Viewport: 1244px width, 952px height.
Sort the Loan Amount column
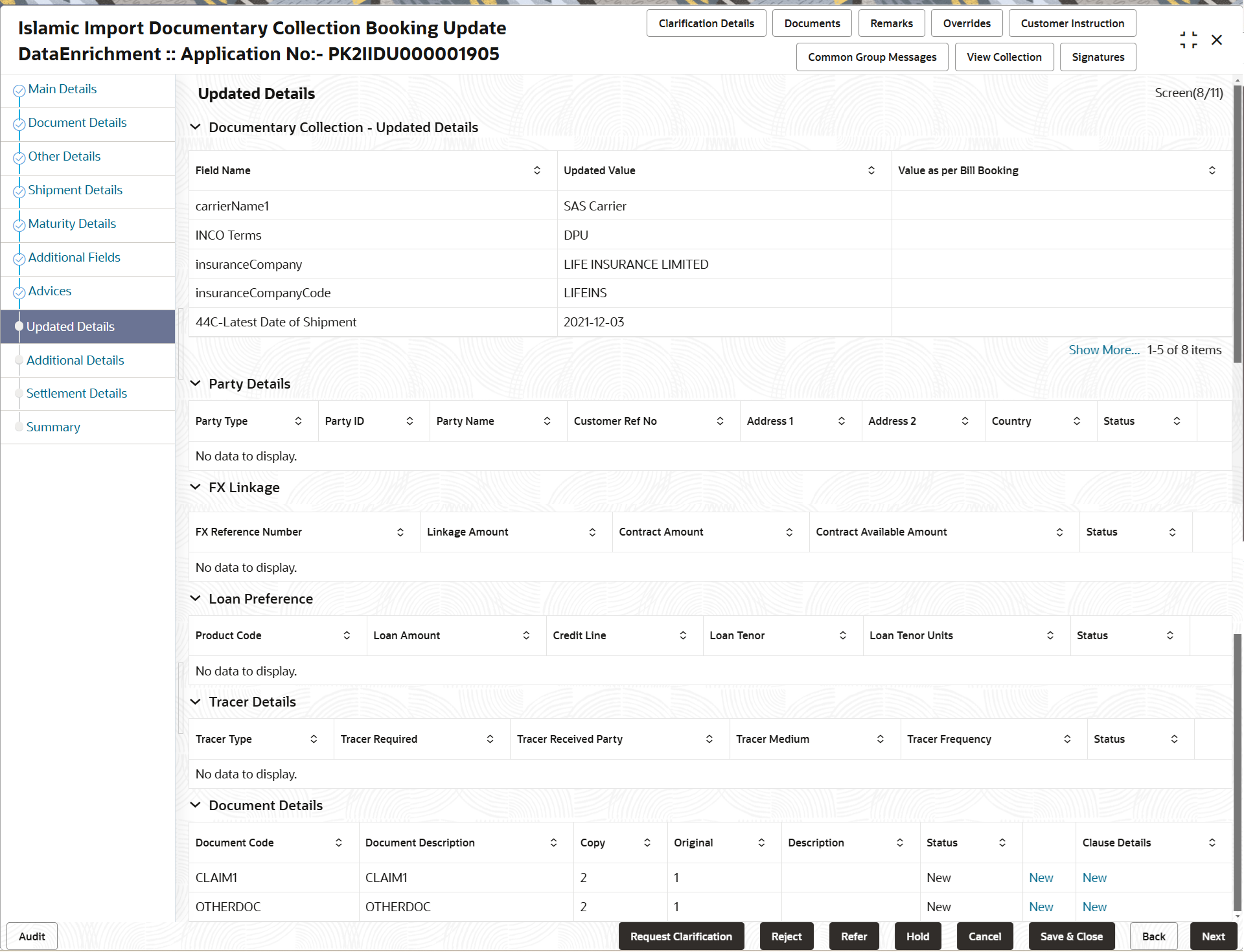coord(525,635)
